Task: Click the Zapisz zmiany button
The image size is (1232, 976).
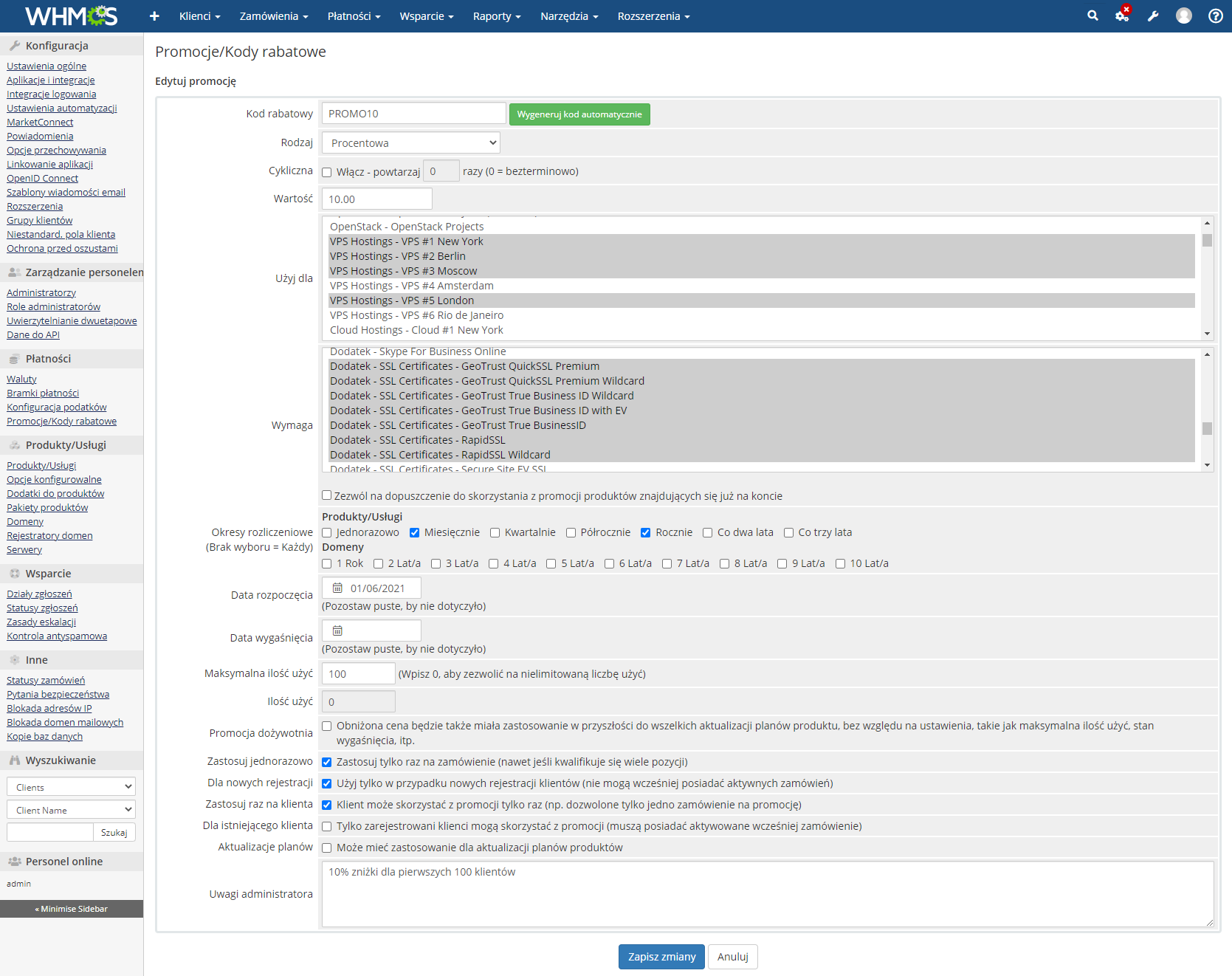Action: tap(661, 956)
